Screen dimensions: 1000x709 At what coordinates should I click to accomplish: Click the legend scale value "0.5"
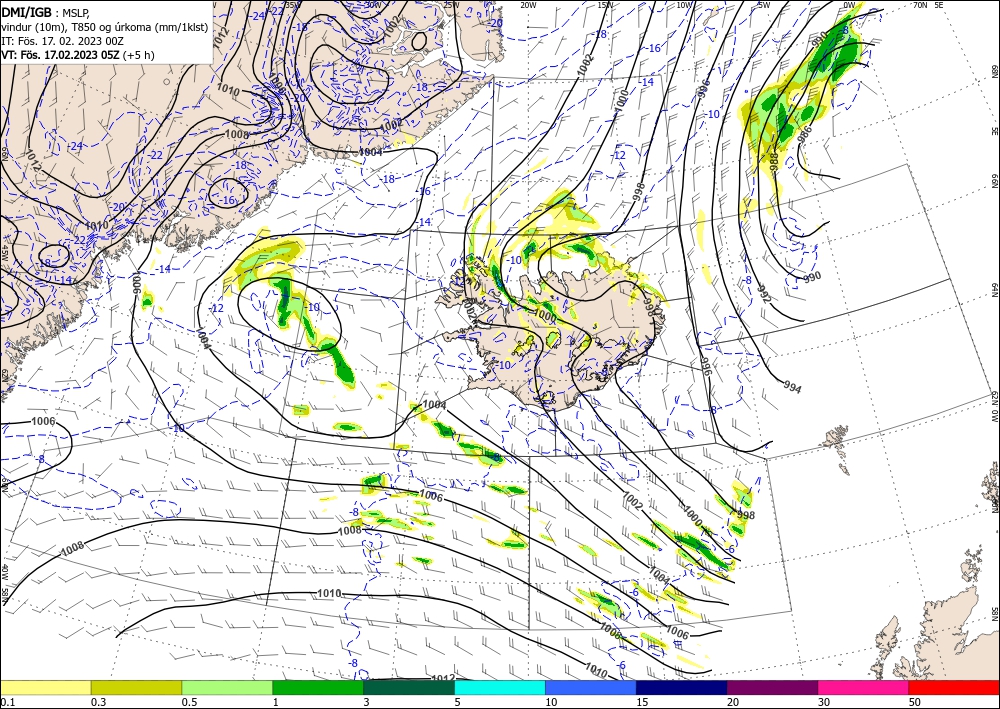point(189,702)
